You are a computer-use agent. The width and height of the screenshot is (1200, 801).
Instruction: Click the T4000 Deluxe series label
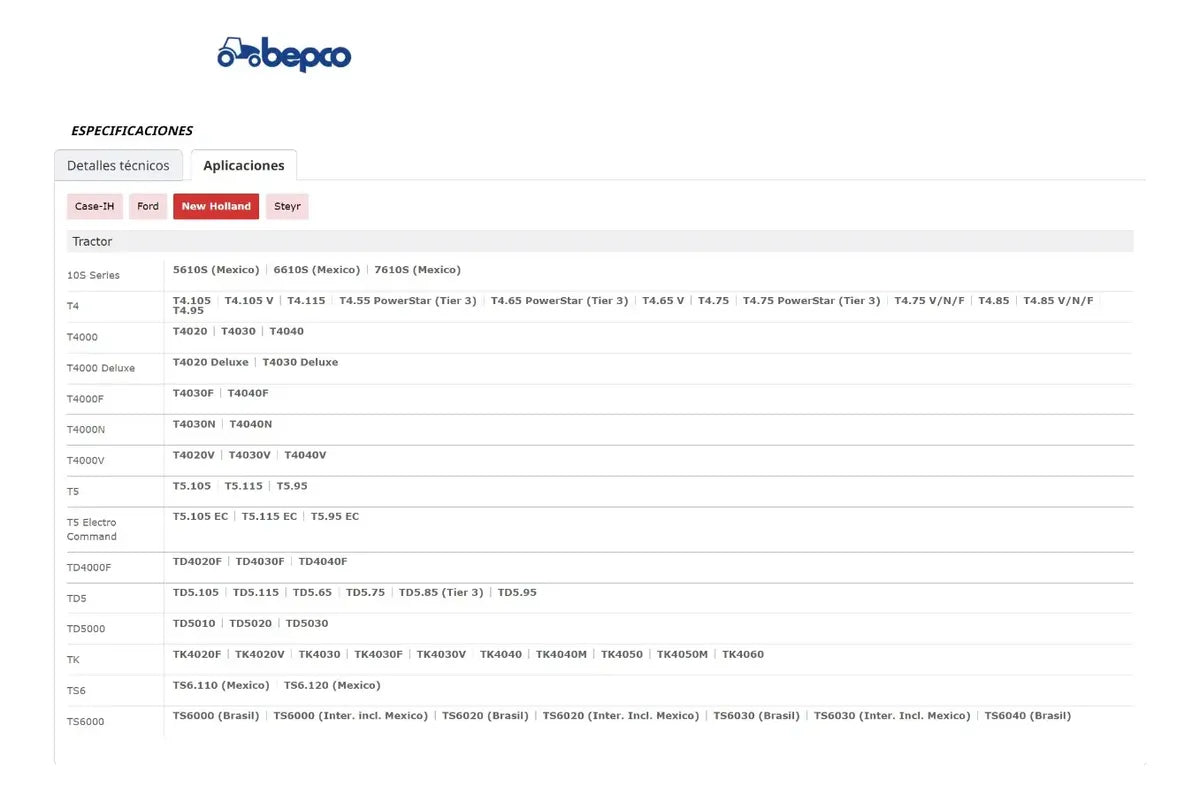[x=101, y=368]
